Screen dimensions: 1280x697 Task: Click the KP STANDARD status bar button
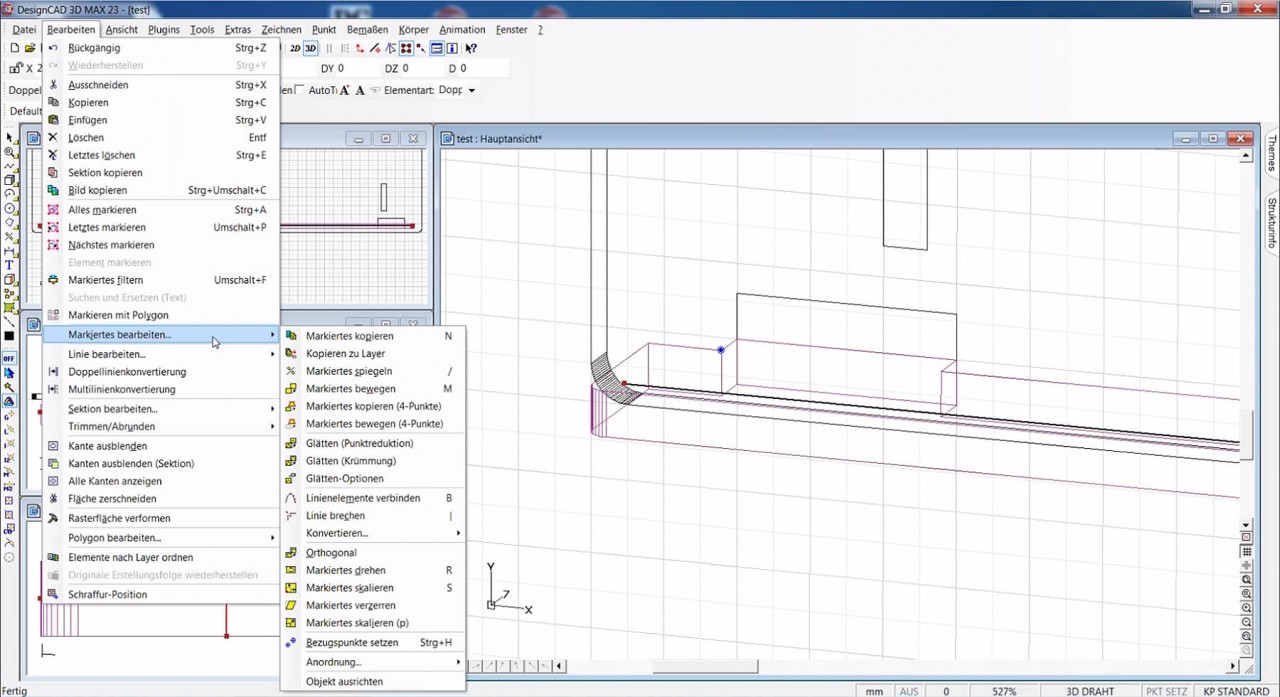click(1235, 691)
